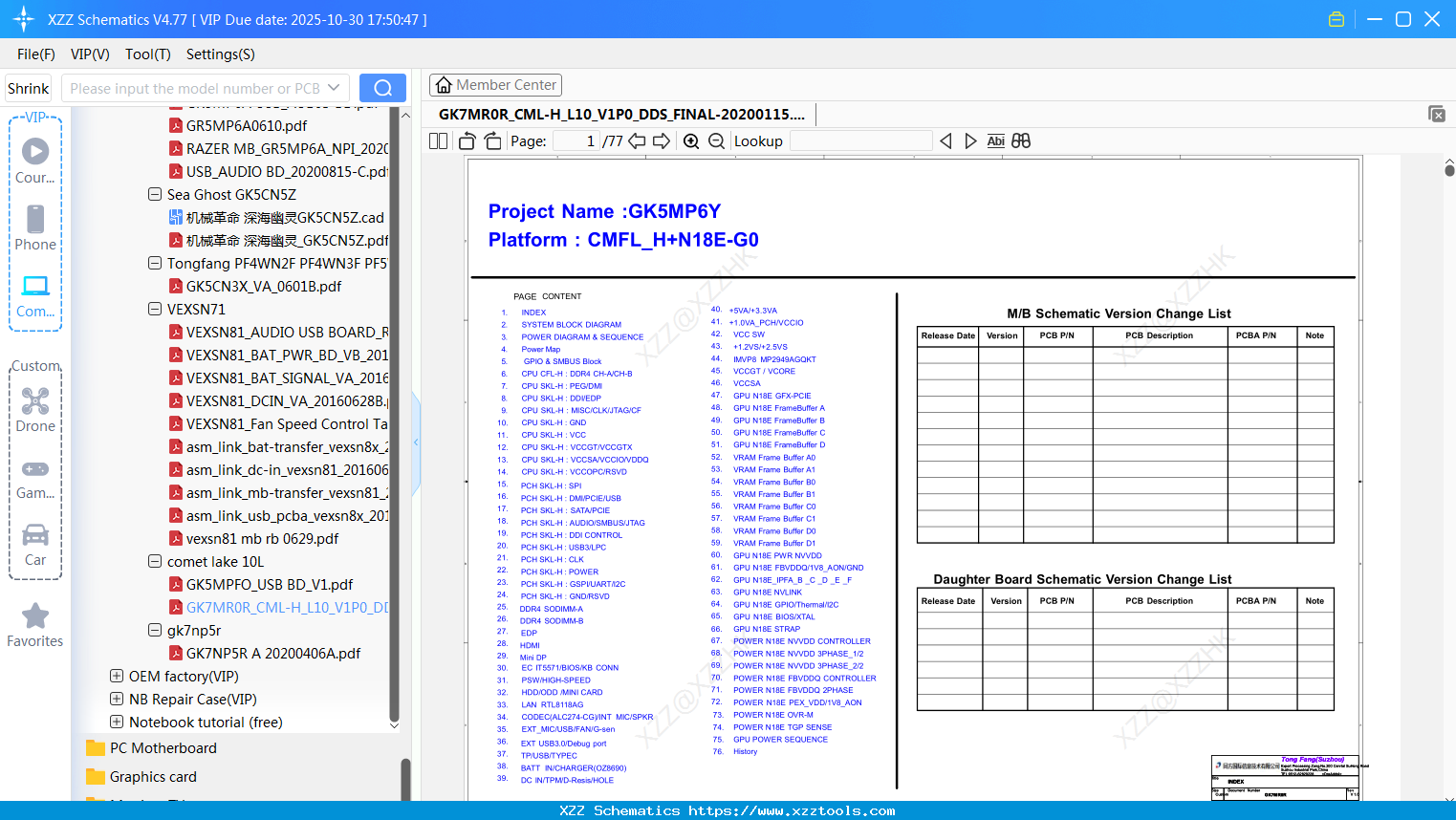Viewport: 1456px width, 820px height.
Task: Open the Settings(S) menu
Action: (x=221, y=54)
